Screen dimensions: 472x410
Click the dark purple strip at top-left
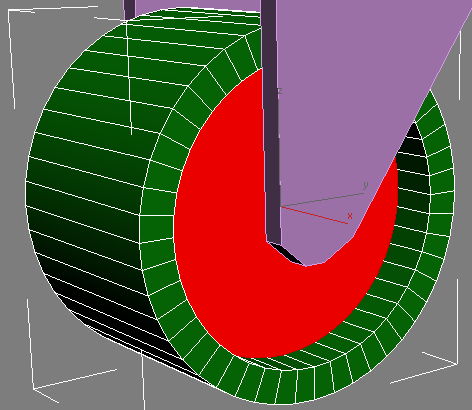click(x=129, y=9)
